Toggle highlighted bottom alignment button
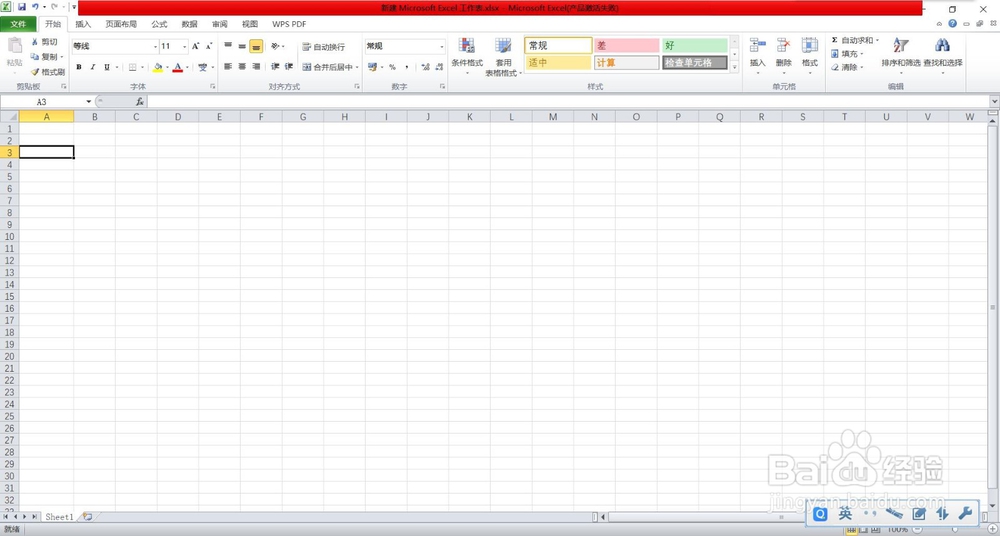The width and height of the screenshot is (1000, 536). (256, 46)
